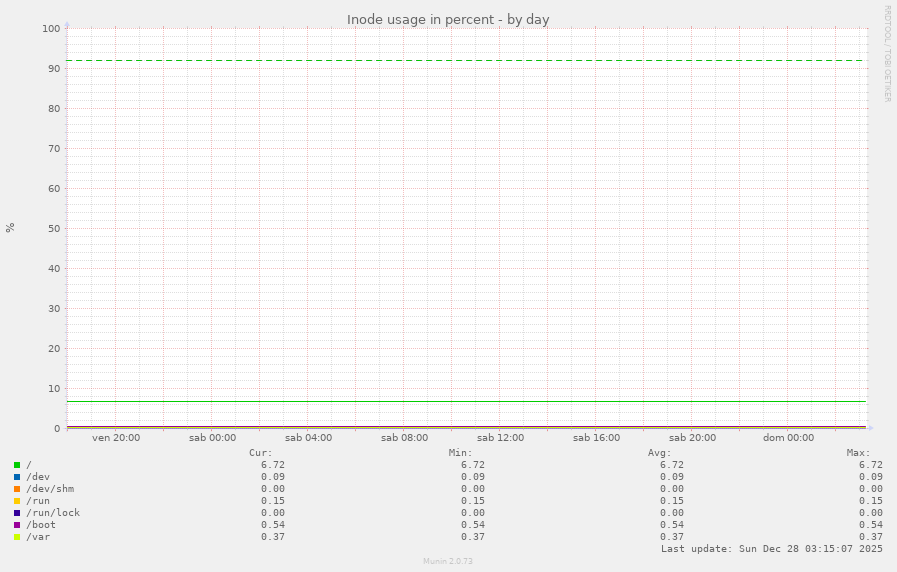Click the 'dom 00:00' time axis label
Viewport: 897px width, 572px height.
click(x=788, y=438)
